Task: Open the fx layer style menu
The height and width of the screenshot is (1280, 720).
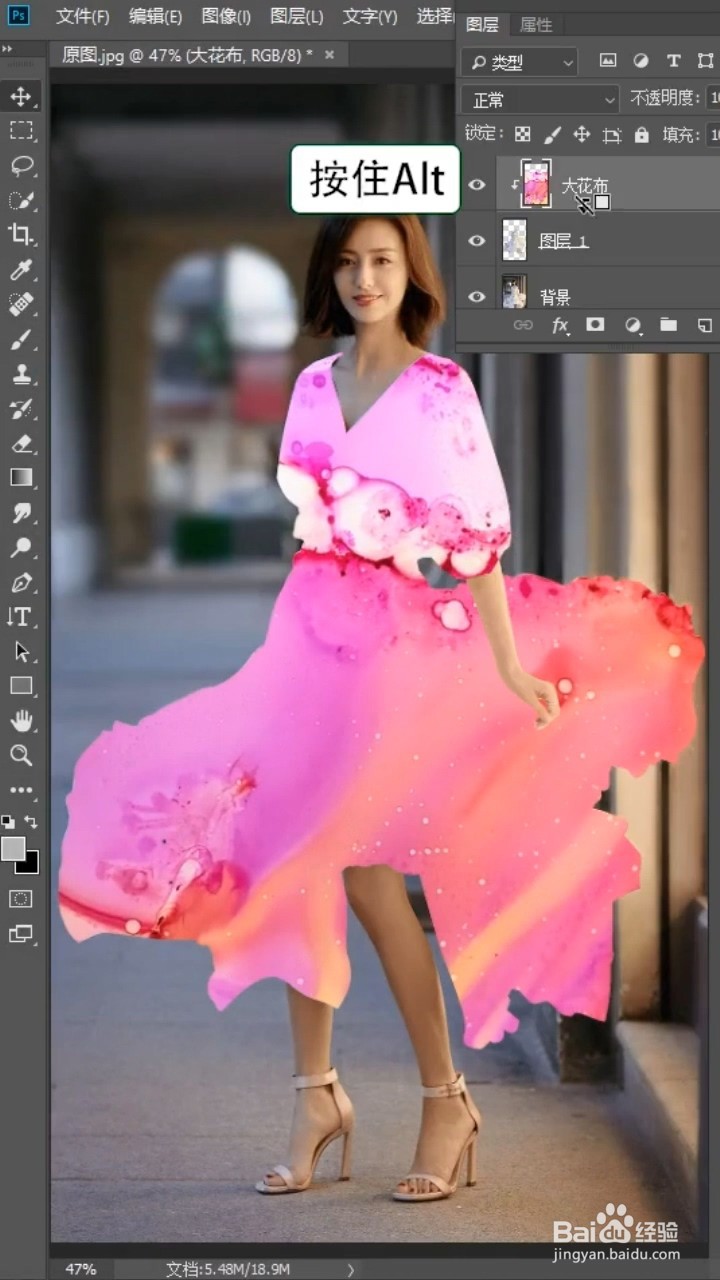Action: click(x=560, y=325)
